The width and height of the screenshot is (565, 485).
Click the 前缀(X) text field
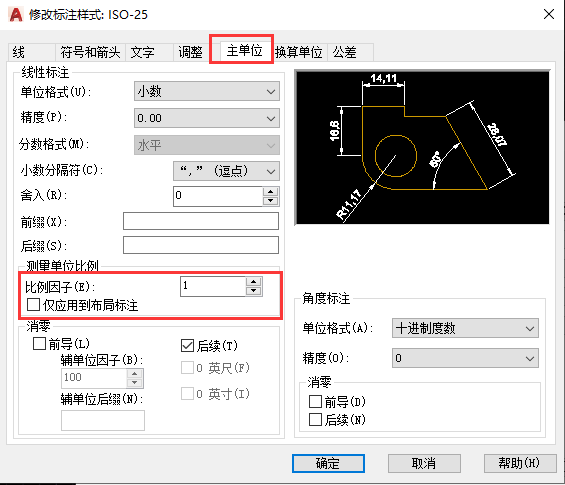click(x=201, y=221)
